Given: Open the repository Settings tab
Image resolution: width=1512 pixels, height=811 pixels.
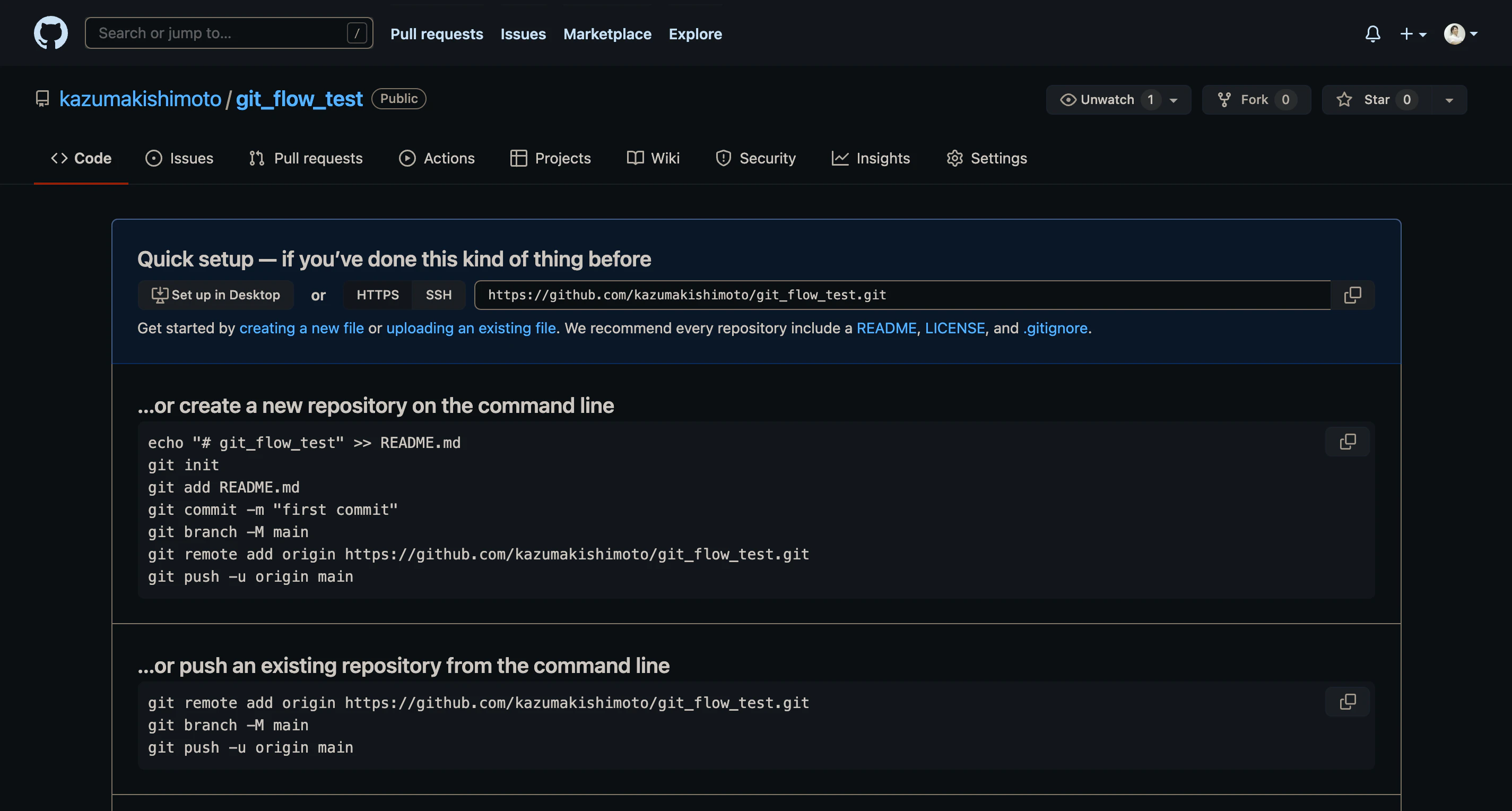Looking at the screenshot, I should [x=987, y=158].
